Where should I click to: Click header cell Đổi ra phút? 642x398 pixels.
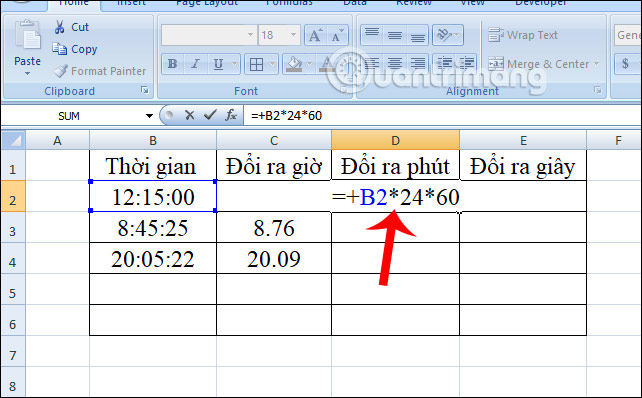(x=395, y=166)
